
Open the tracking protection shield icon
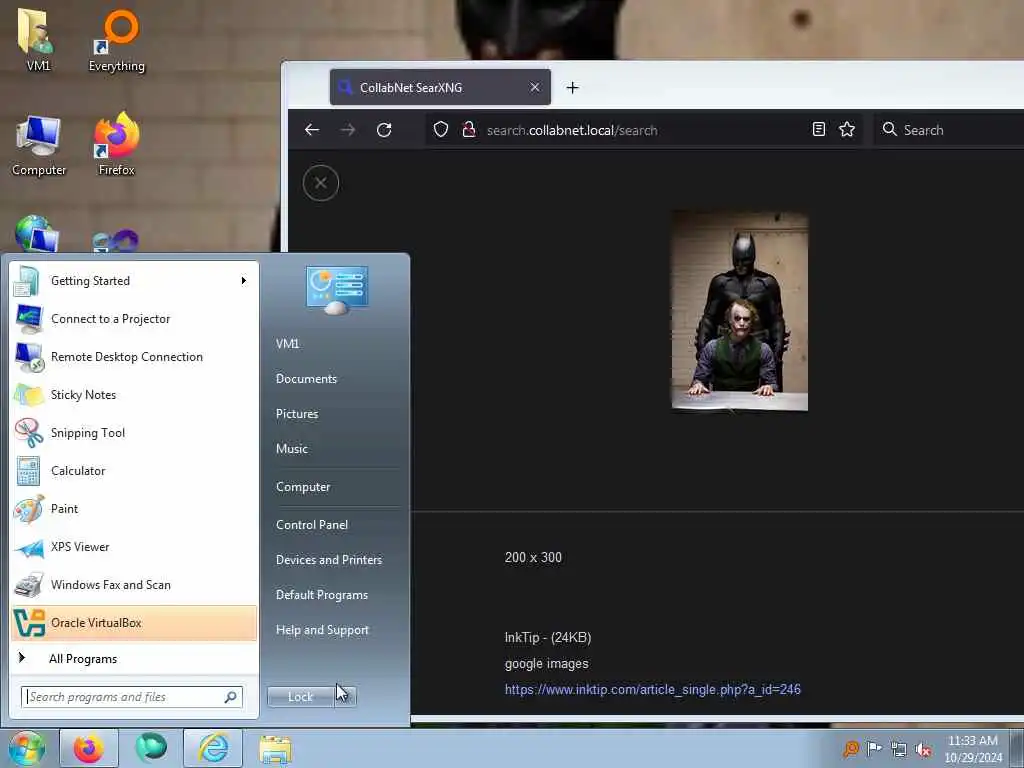tap(441, 129)
